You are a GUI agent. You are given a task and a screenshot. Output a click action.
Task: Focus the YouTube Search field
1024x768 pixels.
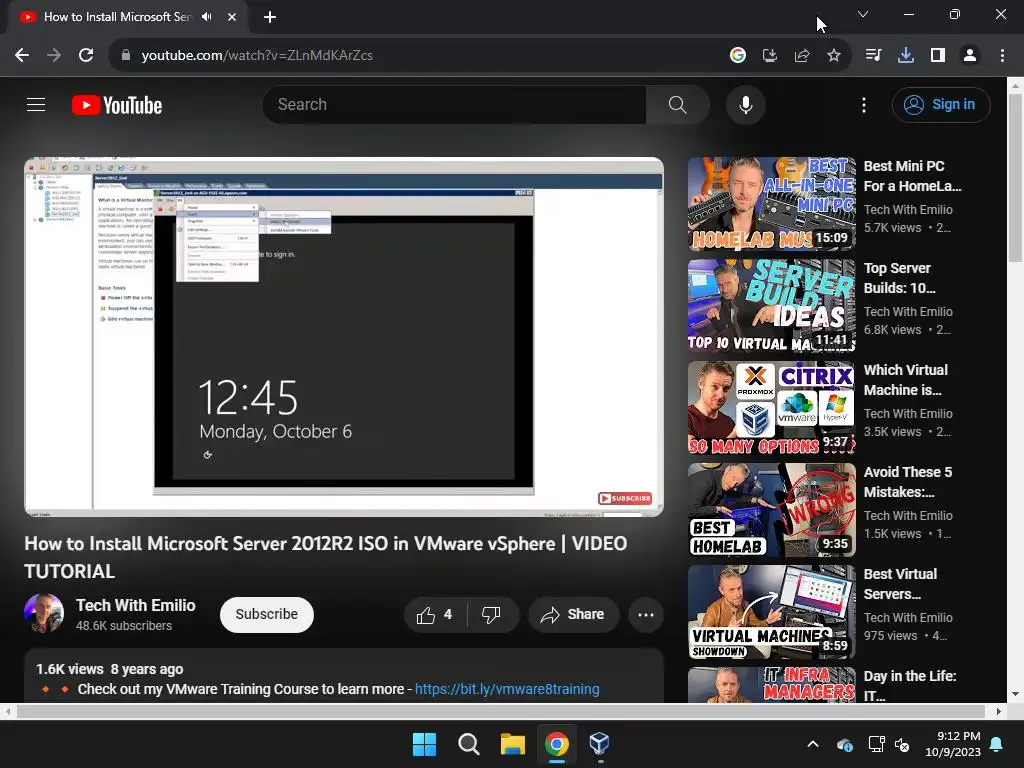[454, 104]
